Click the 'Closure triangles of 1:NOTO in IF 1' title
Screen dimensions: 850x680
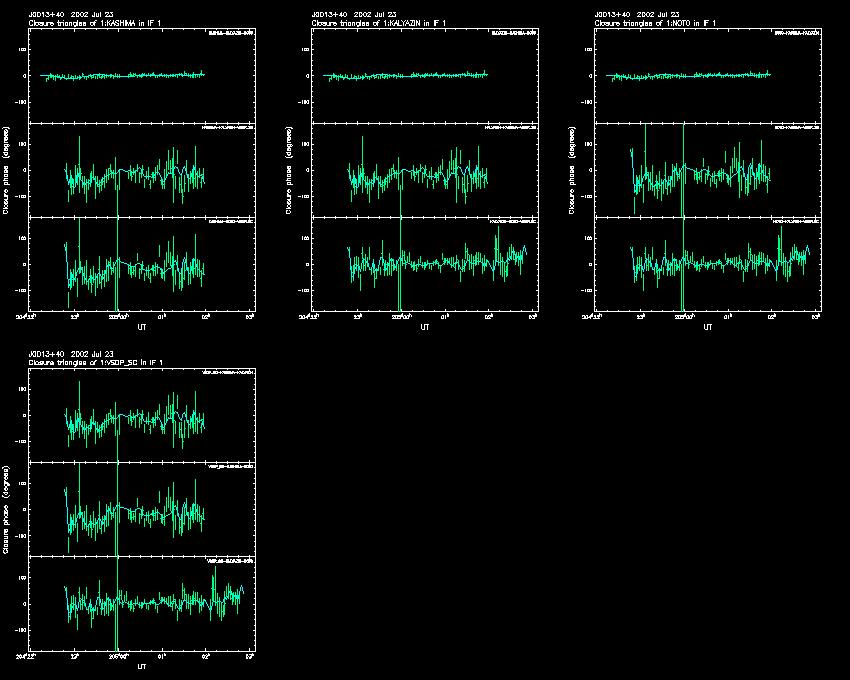click(655, 23)
